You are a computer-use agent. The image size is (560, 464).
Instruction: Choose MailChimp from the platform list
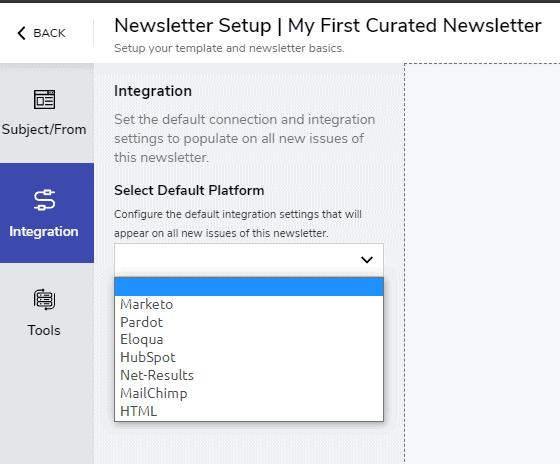(249, 393)
